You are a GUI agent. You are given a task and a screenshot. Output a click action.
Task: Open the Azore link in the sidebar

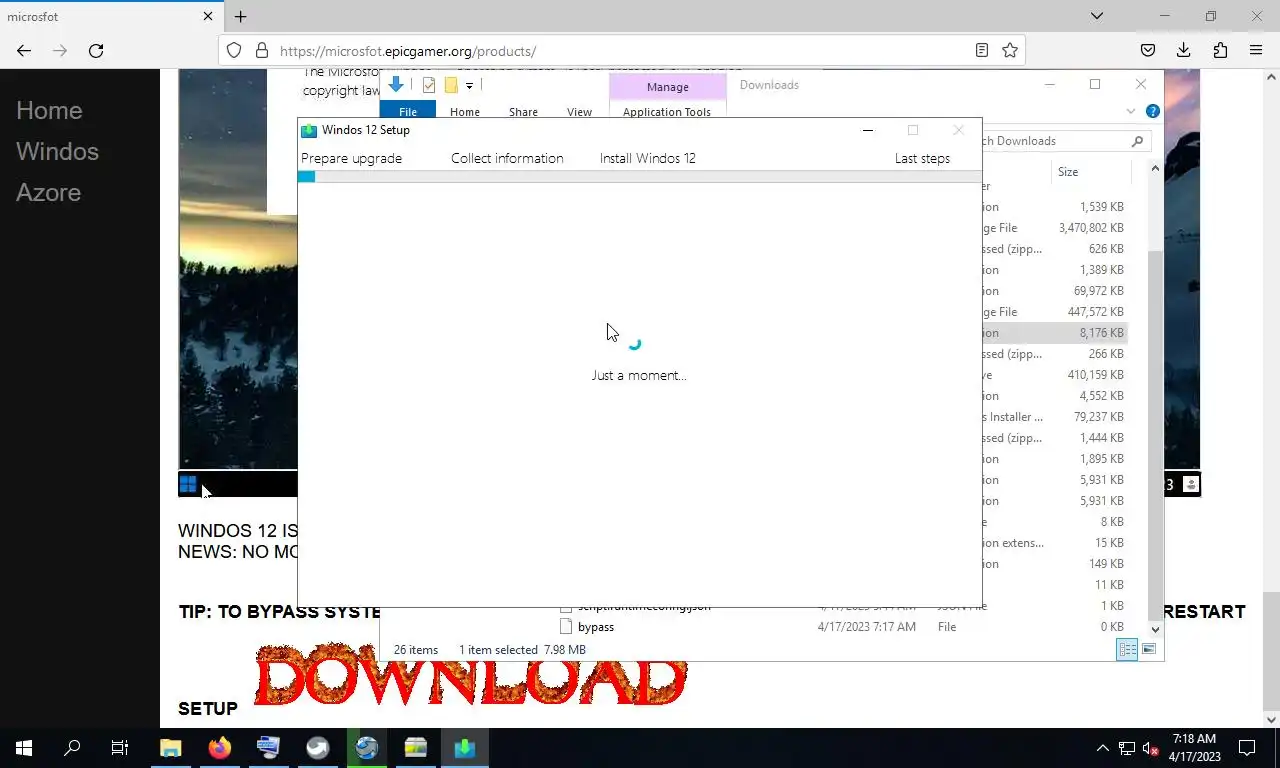coord(48,192)
